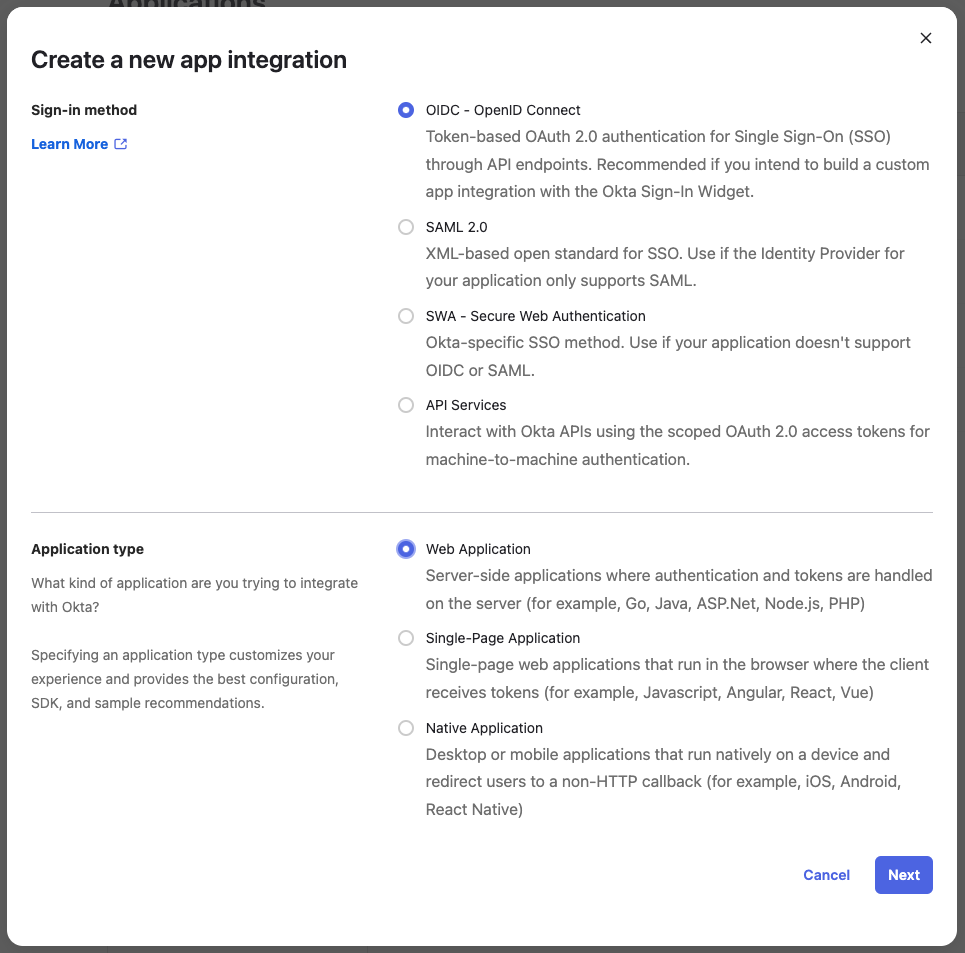Select Native Application as the application type

[406, 728]
